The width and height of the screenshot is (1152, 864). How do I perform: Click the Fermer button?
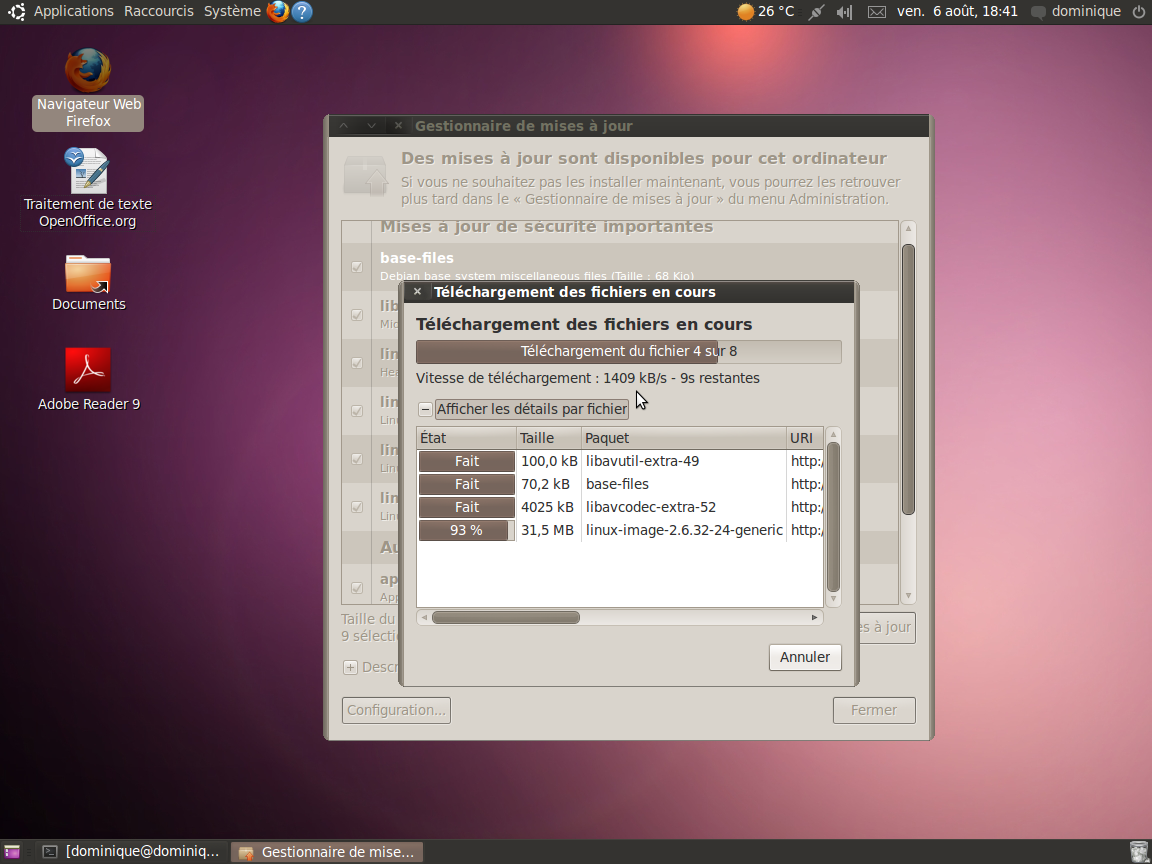tap(874, 710)
